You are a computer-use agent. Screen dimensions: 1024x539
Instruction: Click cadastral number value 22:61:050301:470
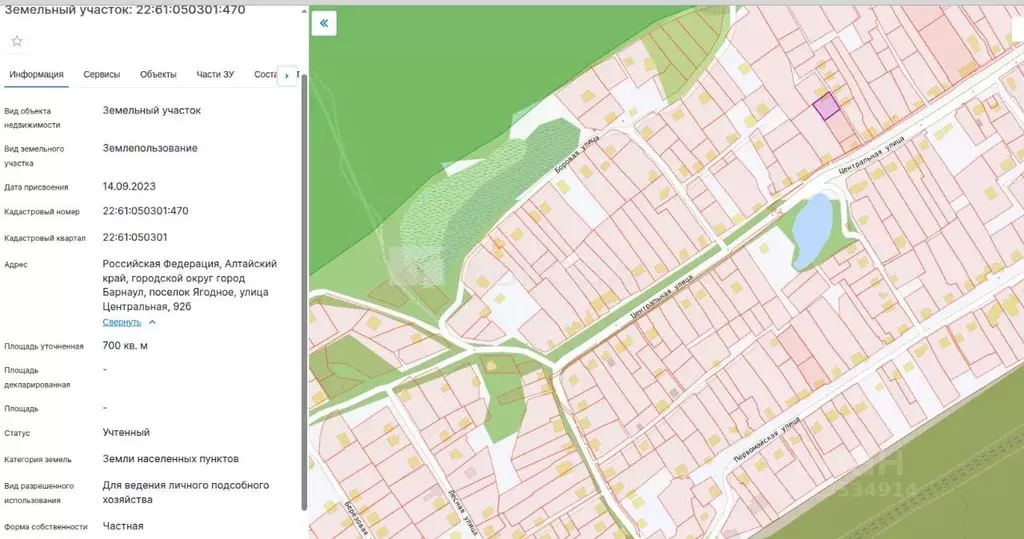(x=145, y=211)
